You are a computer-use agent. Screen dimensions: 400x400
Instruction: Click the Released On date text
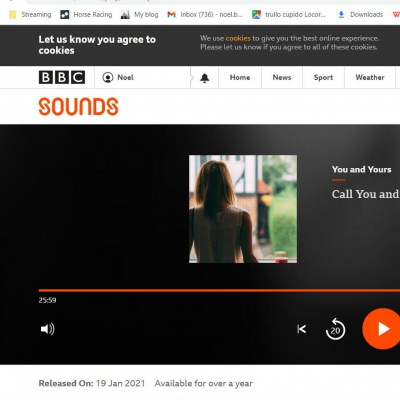pos(92,383)
